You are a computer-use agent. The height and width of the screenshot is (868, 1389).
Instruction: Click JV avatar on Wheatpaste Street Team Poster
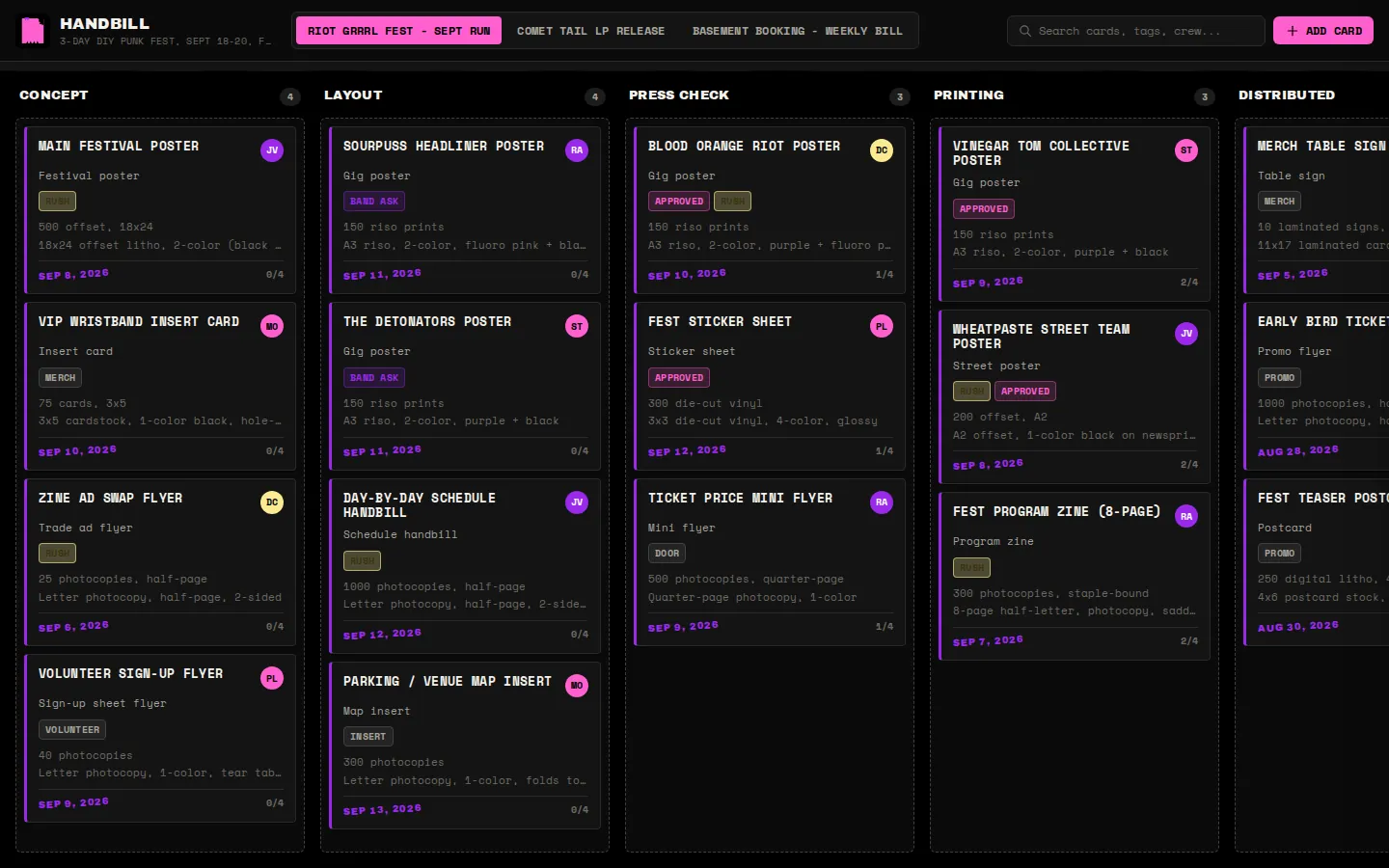[1186, 334]
